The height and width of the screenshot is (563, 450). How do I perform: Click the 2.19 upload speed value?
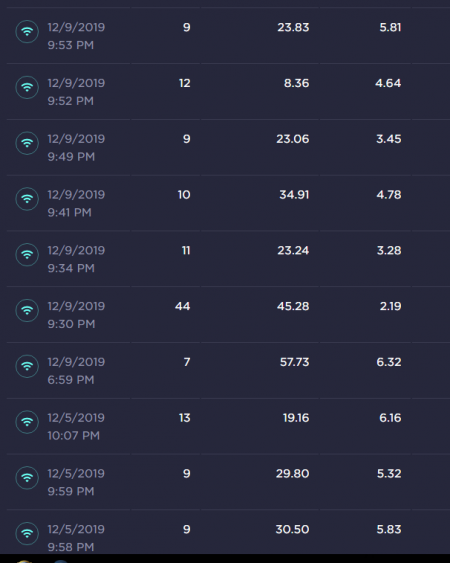tap(390, 306)
